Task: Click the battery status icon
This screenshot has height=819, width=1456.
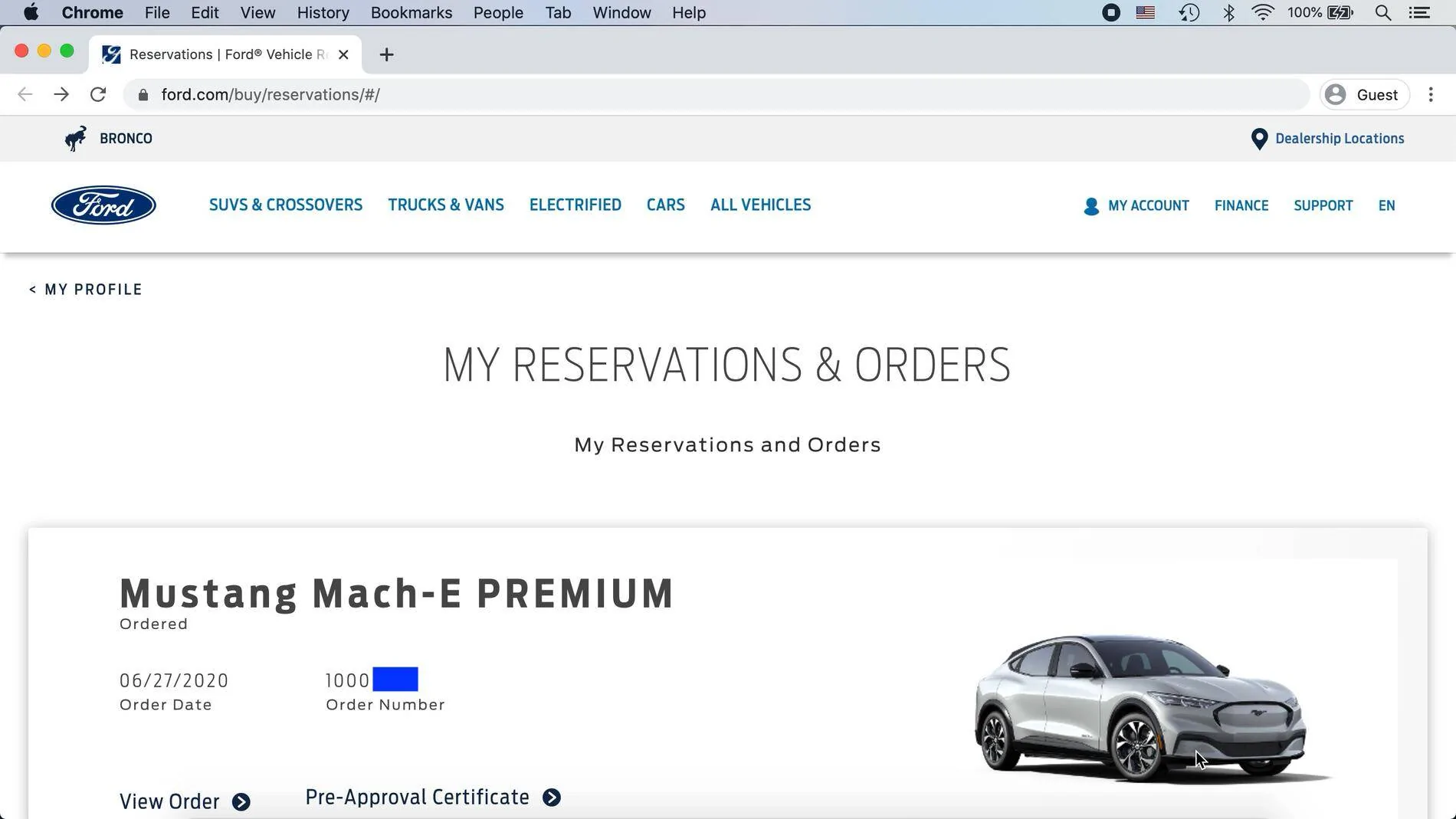Action: tap(1340, 12)
